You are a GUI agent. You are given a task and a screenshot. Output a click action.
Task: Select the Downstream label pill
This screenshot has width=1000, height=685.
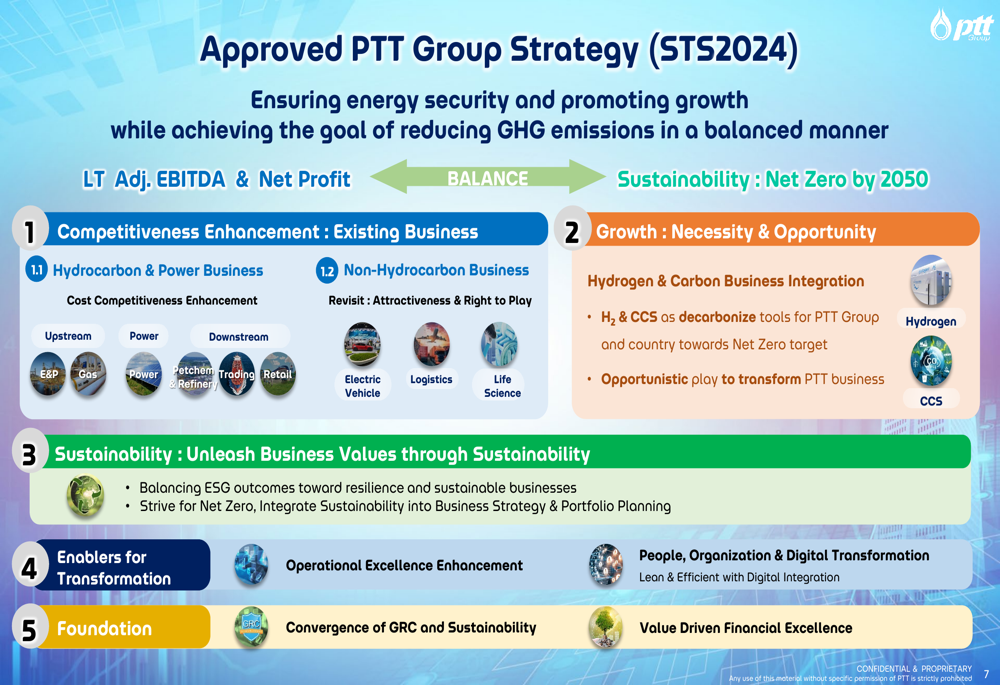[x=239, y=337]
